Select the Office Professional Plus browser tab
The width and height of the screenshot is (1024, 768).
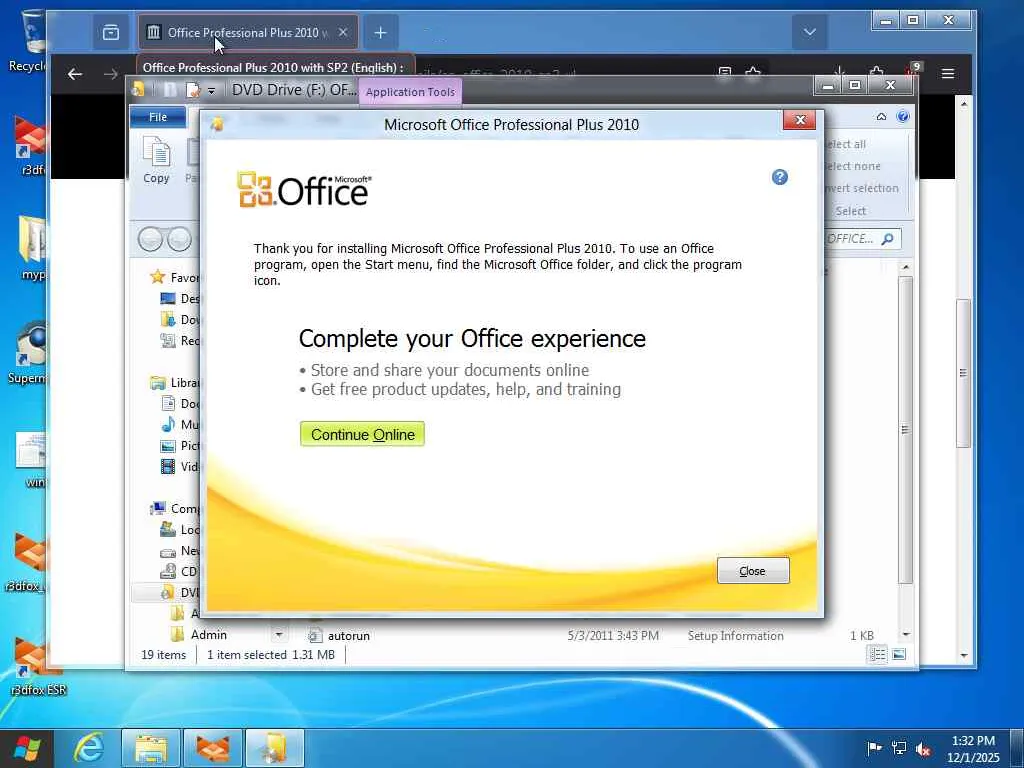point(248,32)
